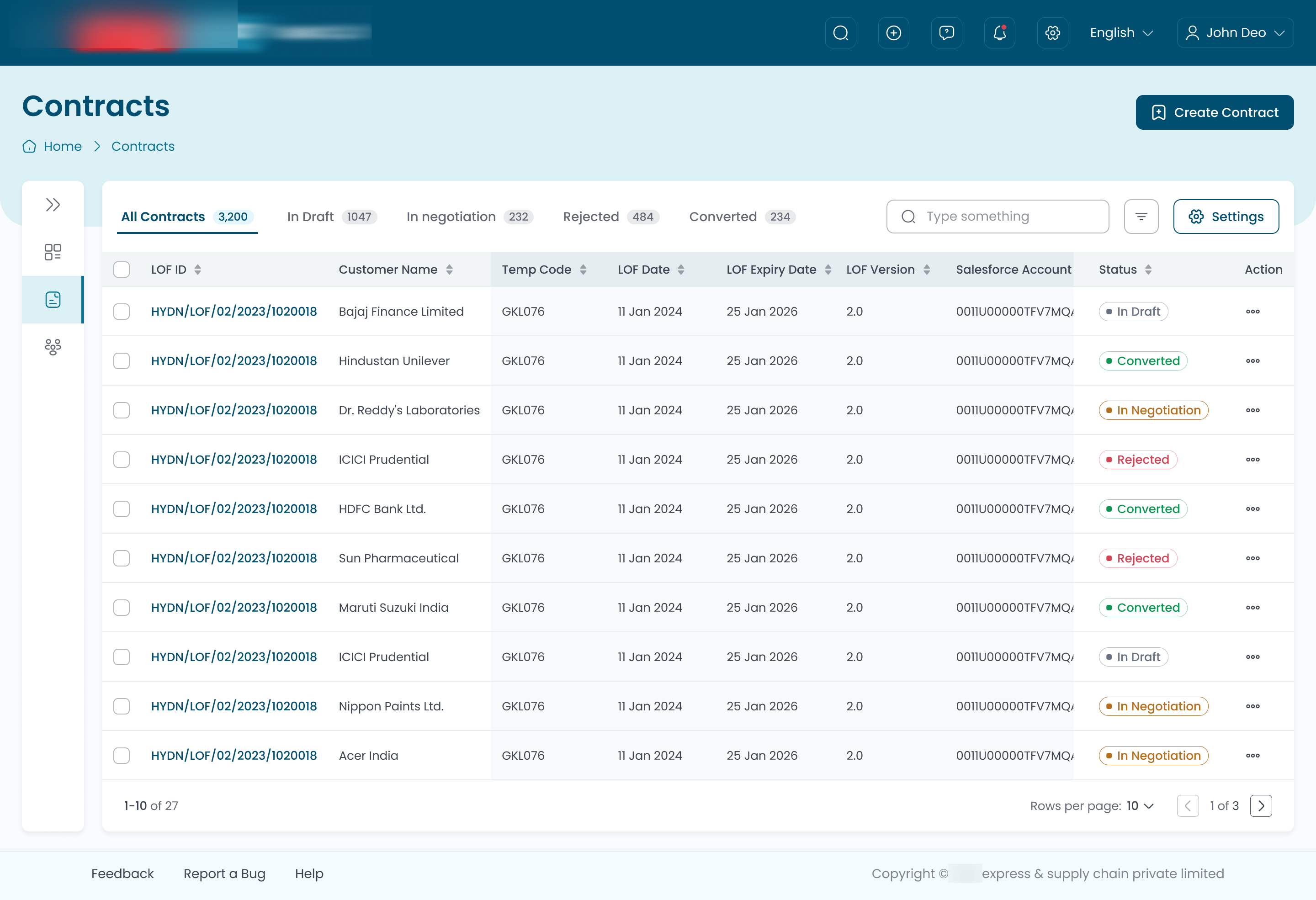The height and width of the screenshot is (900, 1316).
Task: Check the Bajaj Finance Limited row checkbox
Action: click(x=121, y=311)
